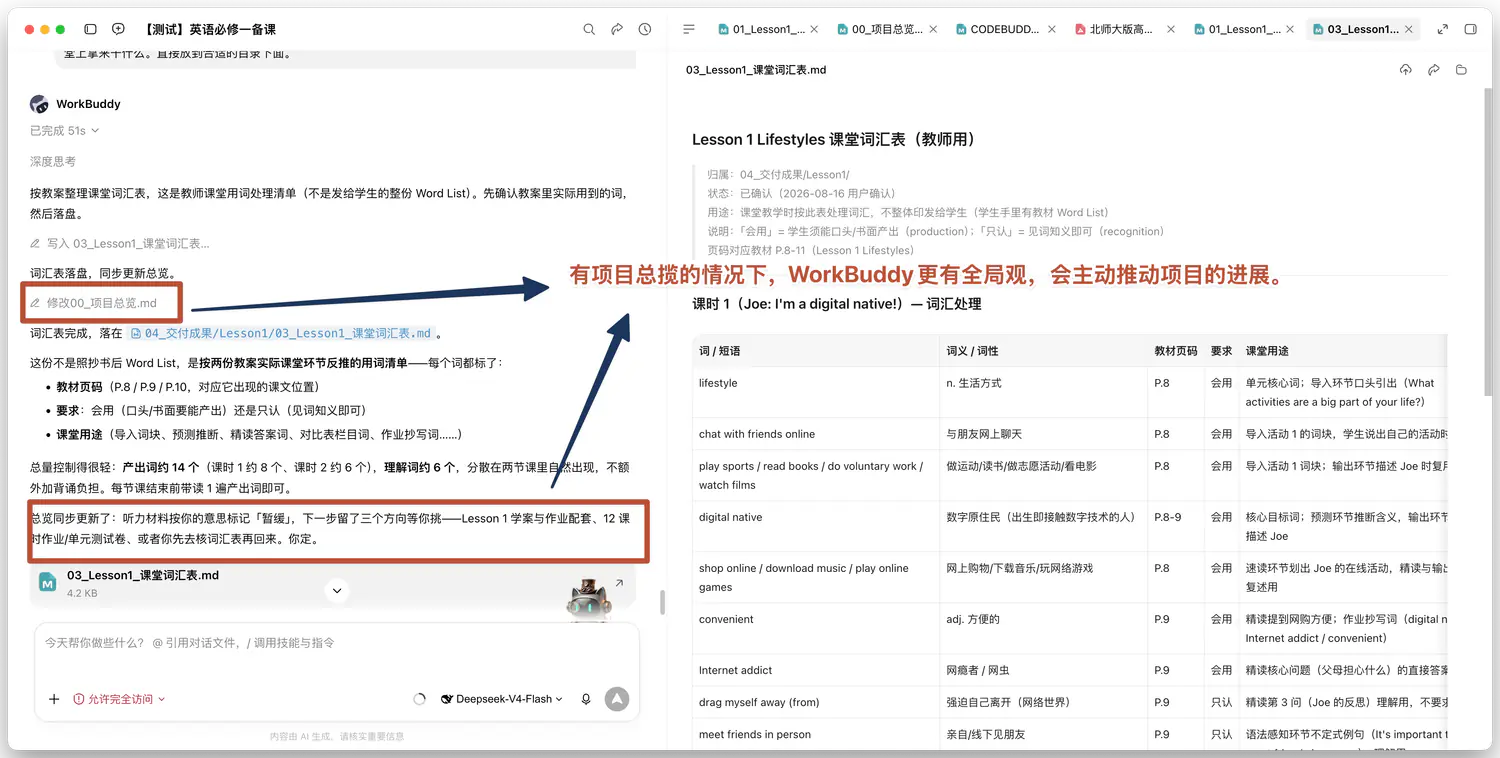Viewport: 1500px width, 758px height.
Task: Open the 允许完全访问 permission dropdown
Action: [119, 699]
